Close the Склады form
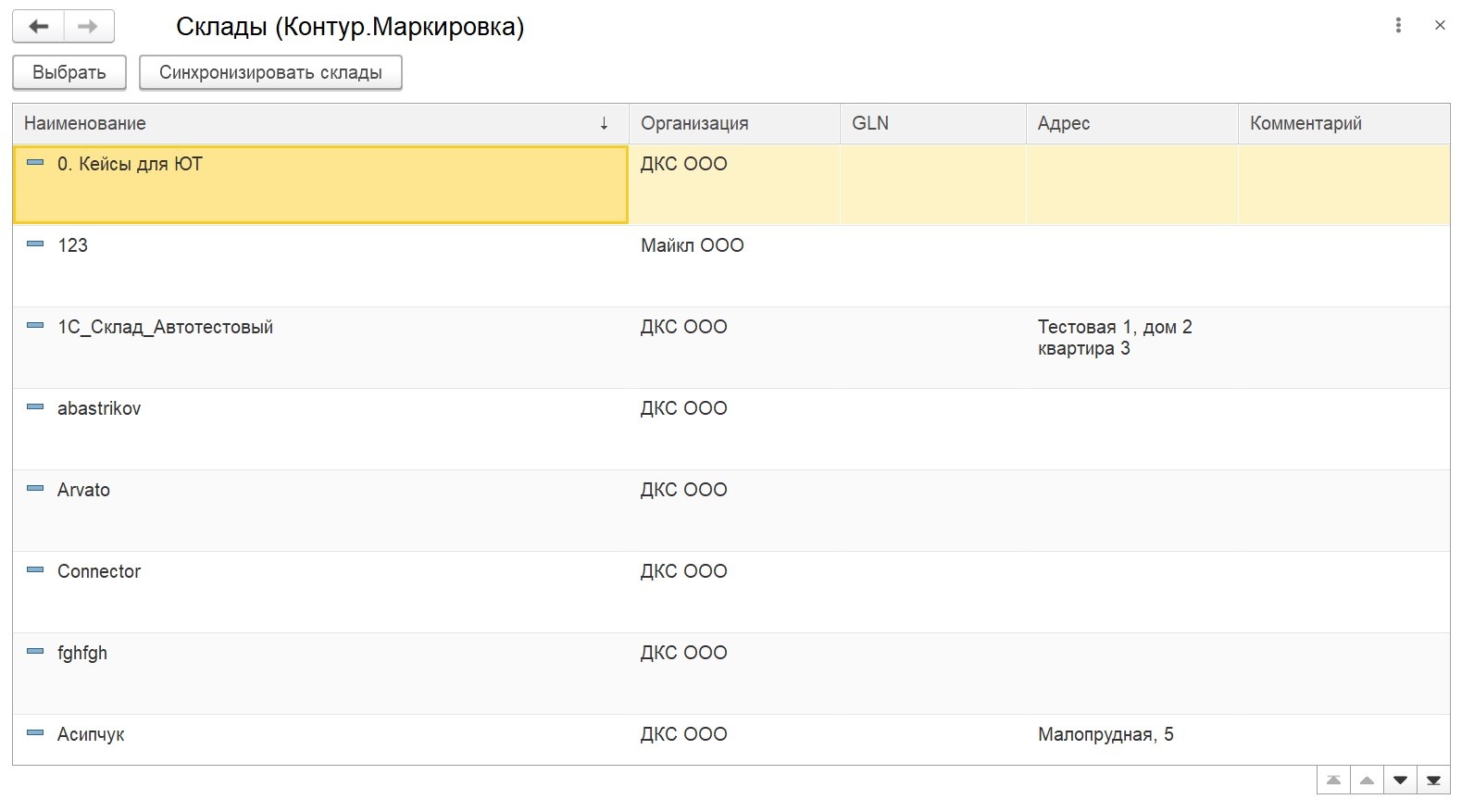This screenshot has width=1474, height=812. pos(1440,26)
